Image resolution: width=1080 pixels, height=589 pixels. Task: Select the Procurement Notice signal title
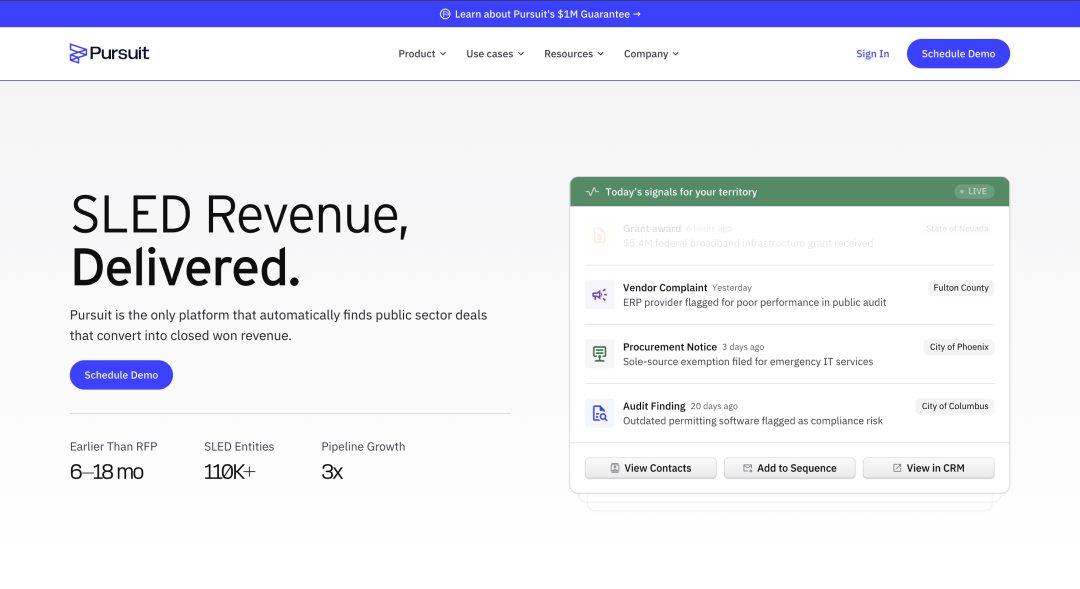(x=669, y=347)
